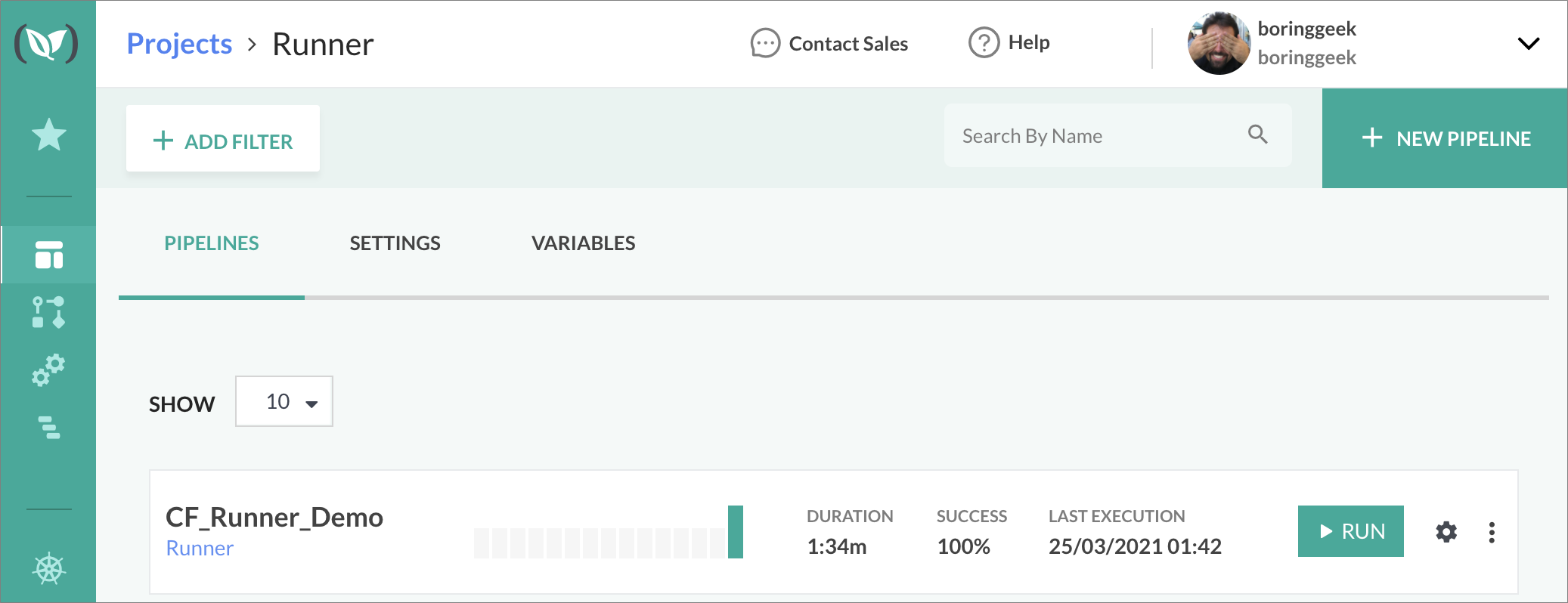
Task: Open the pipelines workflow sidebar icon
Action: point(49,312)
